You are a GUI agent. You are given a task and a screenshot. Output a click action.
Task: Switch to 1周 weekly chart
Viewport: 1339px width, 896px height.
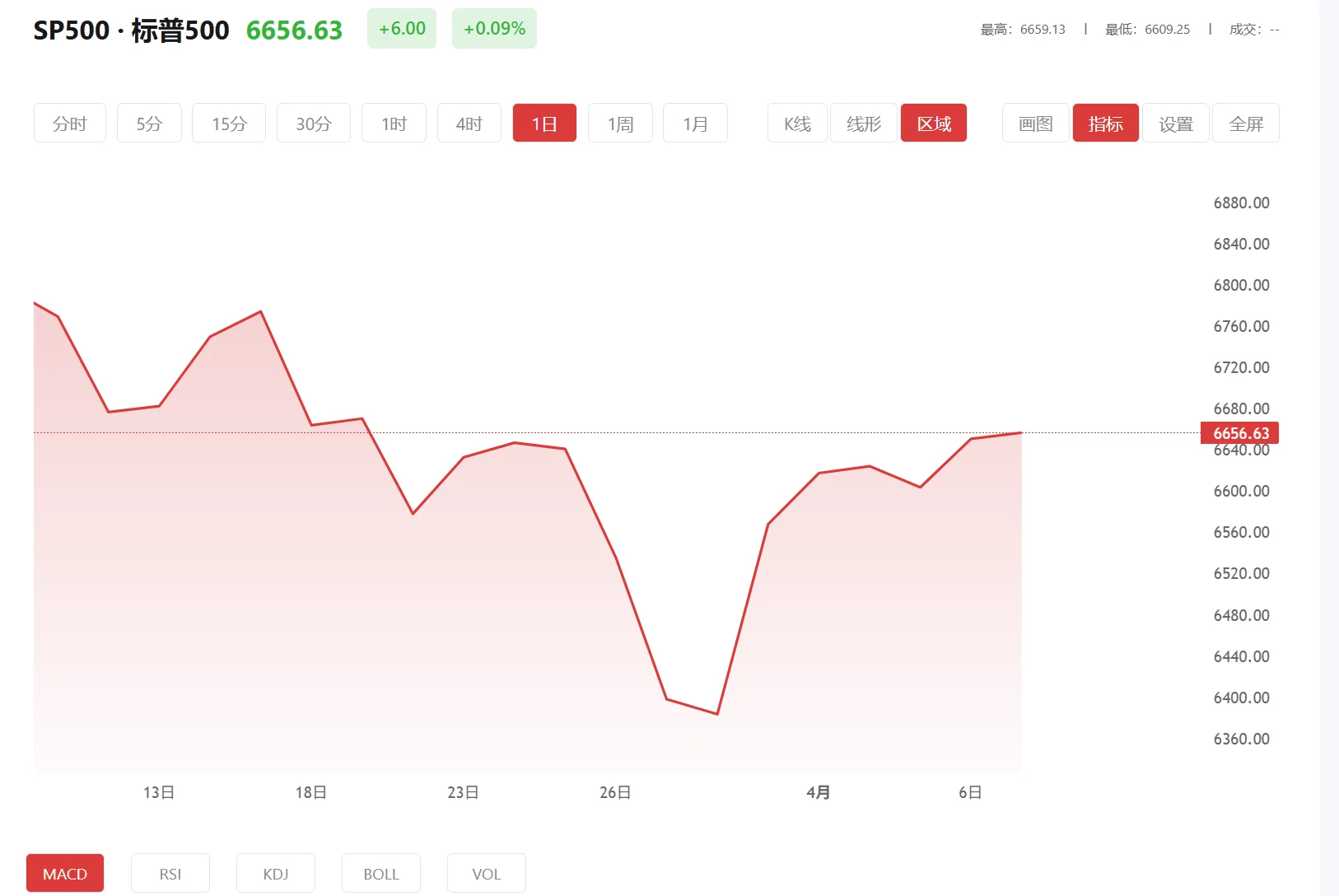pyautogui.click(x=619, y=122)
